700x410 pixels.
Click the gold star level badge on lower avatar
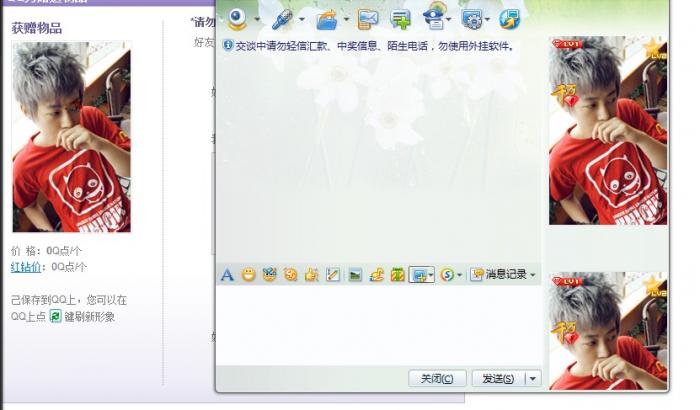pyautogui.click(x=654, y=286)
